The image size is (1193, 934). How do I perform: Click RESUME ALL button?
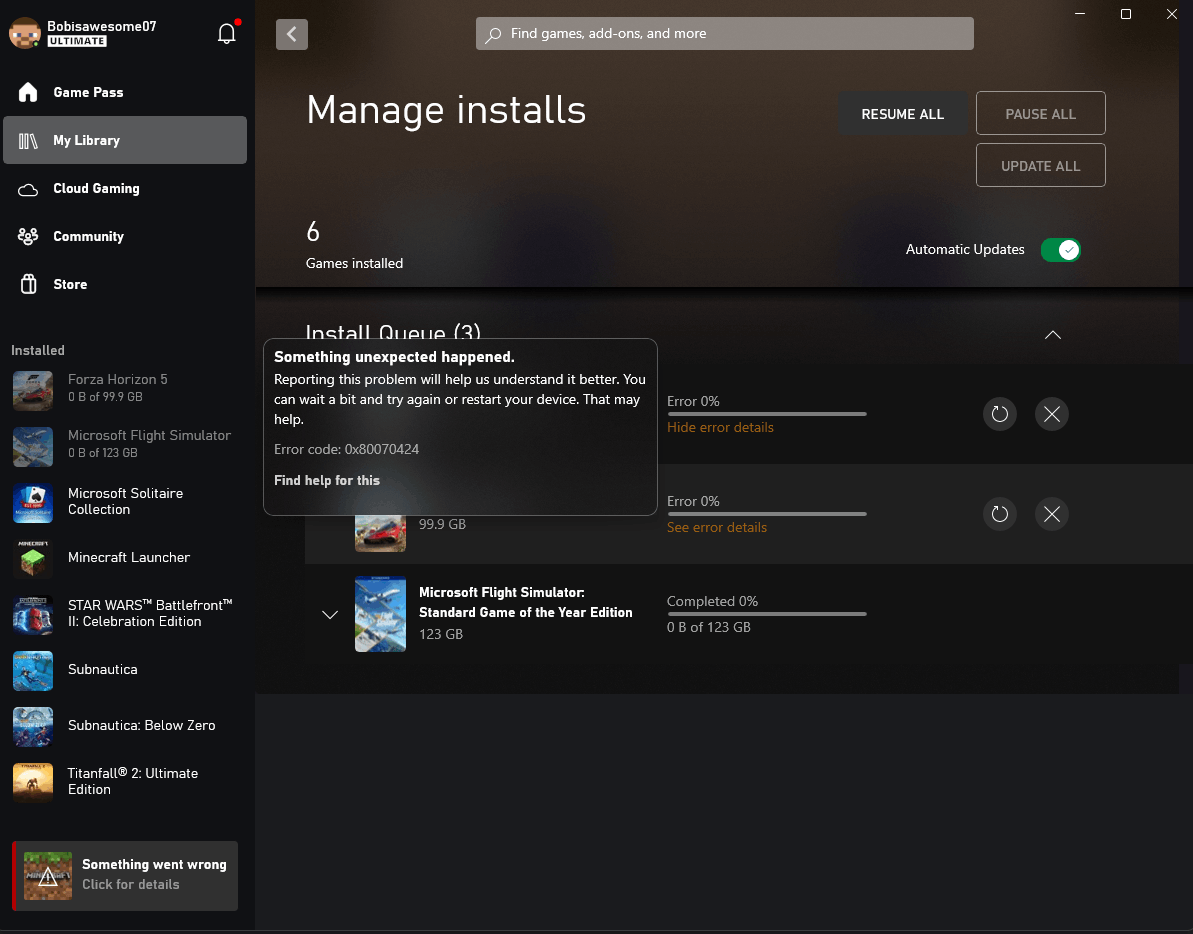pos(902,114)
